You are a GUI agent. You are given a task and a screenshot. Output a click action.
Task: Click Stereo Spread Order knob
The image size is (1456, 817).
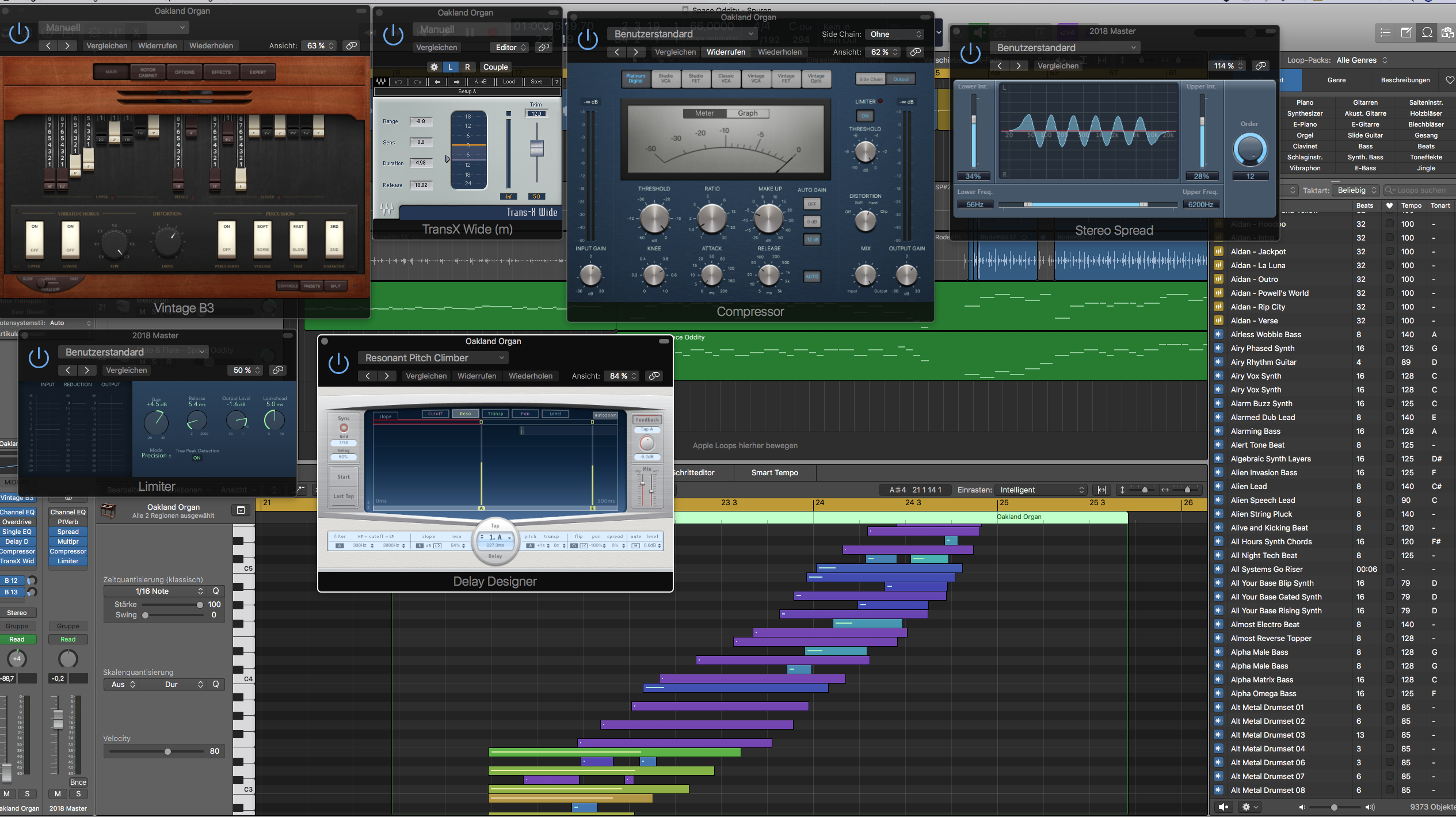(1249, 150)
